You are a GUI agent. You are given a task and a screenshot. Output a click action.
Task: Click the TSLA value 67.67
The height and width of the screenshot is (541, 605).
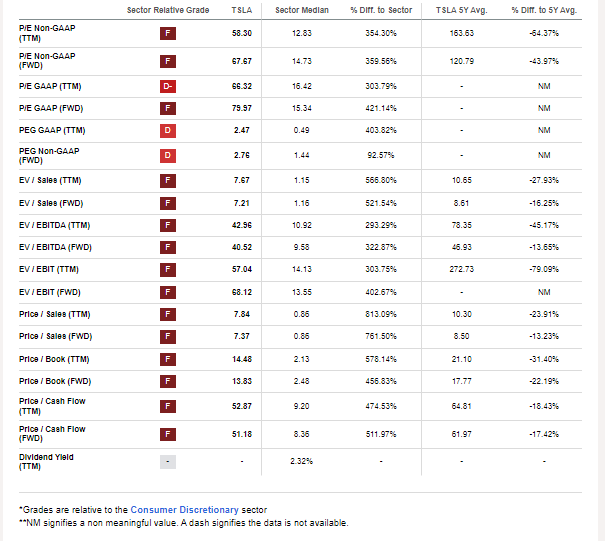click(x=242, y=61)
